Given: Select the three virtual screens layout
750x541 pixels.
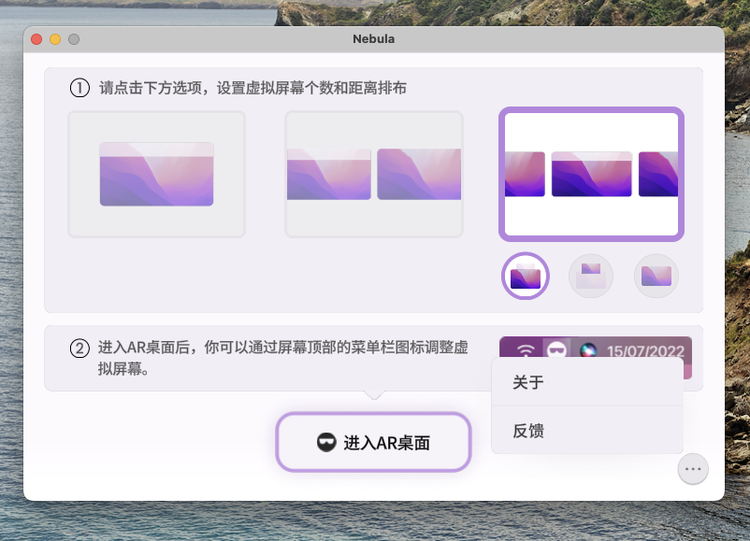Looking at the screenshot, I should (x=591, y=174).
